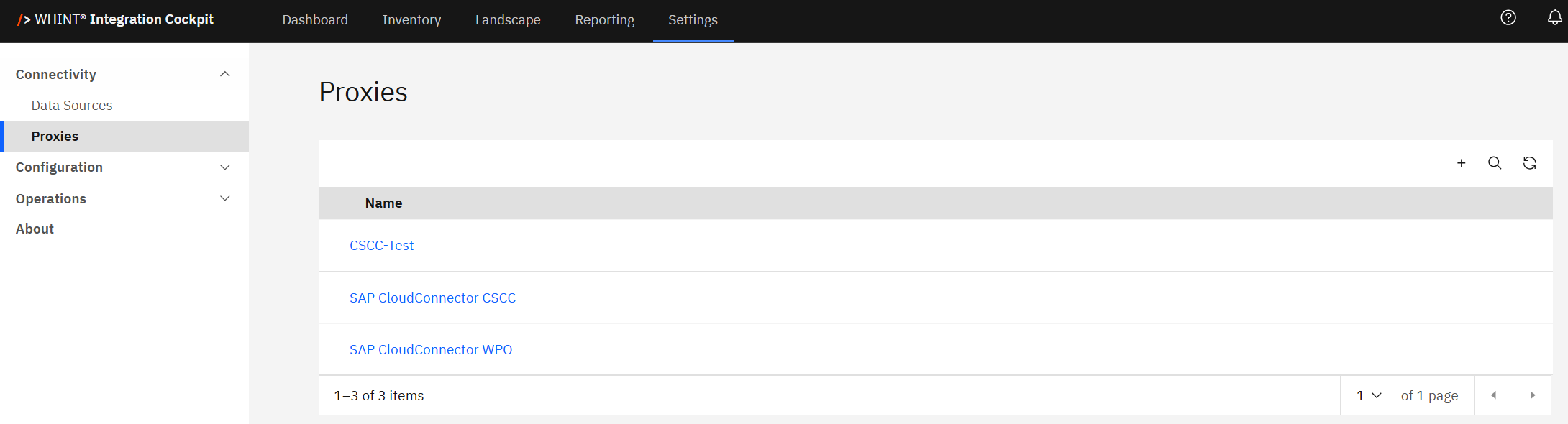Open the CSCC-Test proxy link
This screenshot has height=424, width=1568.
[x=381, y=246]
